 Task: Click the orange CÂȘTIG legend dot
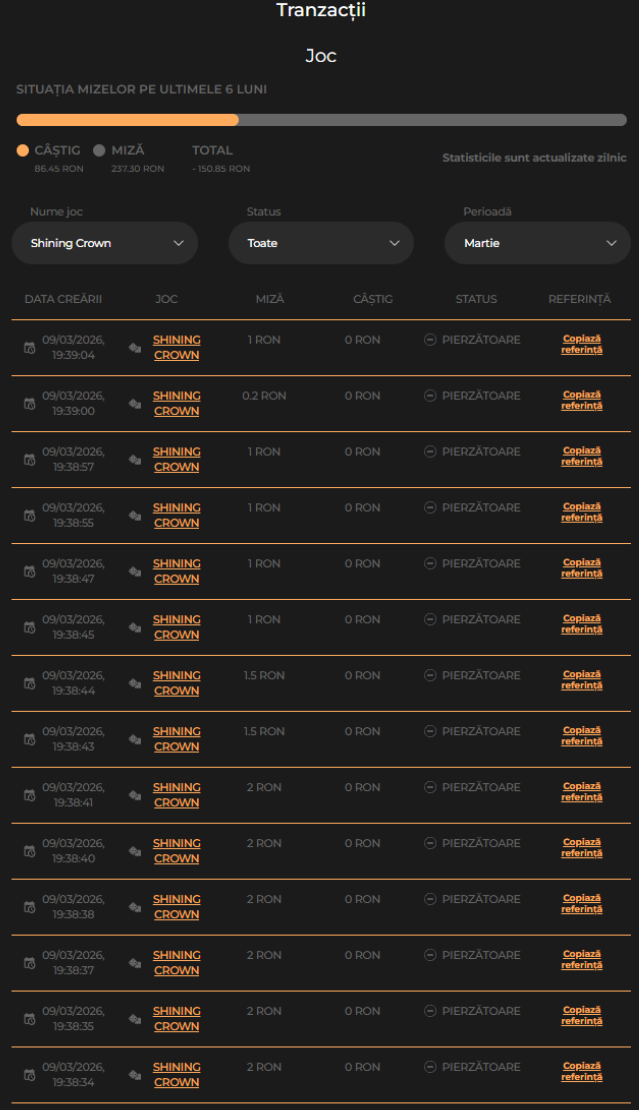[23, 150]
